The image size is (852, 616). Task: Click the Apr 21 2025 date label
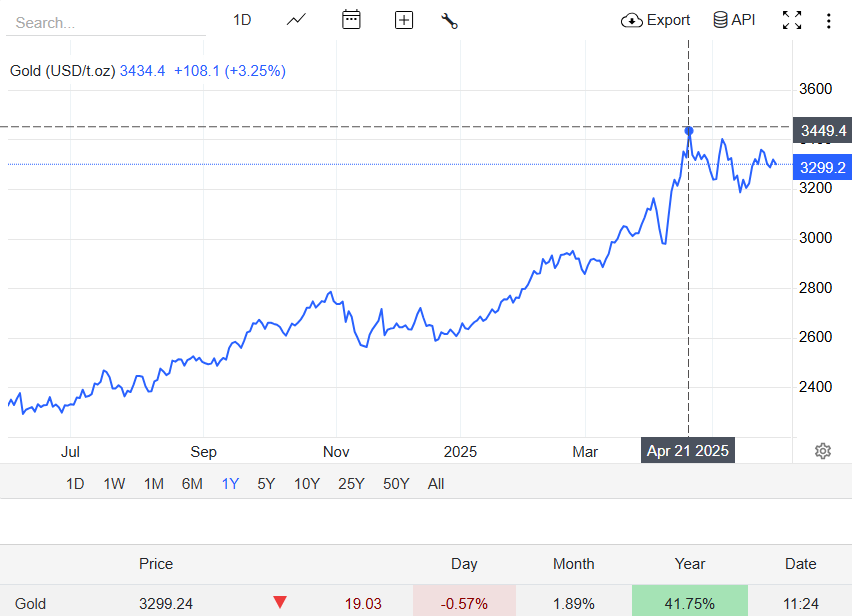[x=687, y=450]
